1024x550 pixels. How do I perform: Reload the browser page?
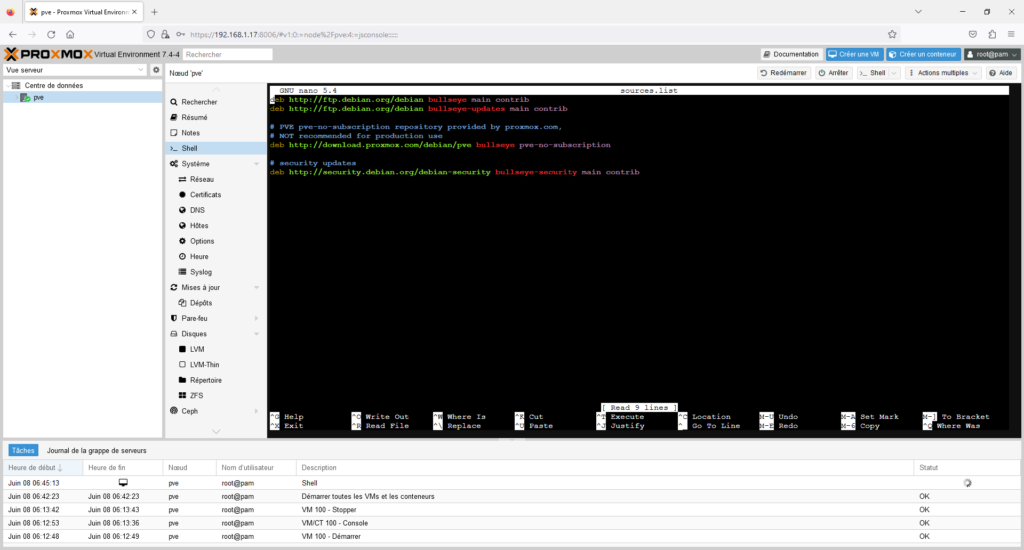click(x=51, y=35)
